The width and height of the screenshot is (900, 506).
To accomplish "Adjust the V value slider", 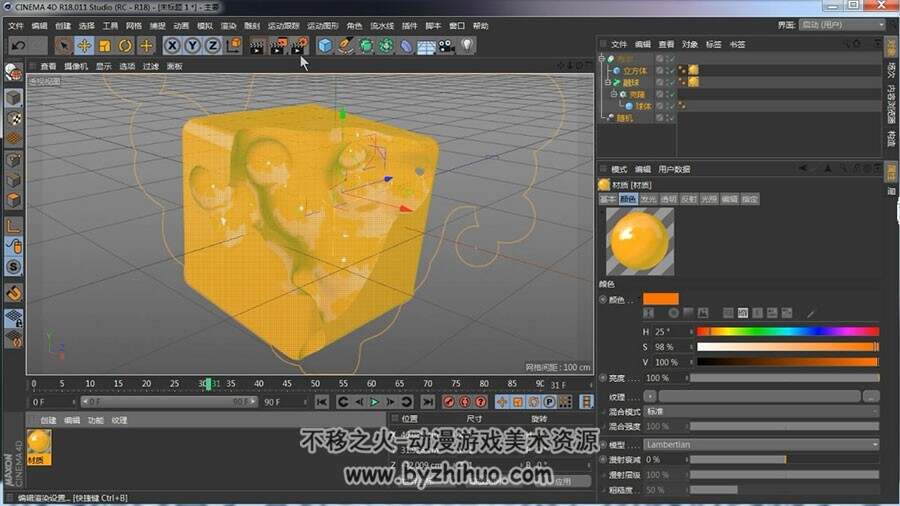I will (x=788, y=362).
